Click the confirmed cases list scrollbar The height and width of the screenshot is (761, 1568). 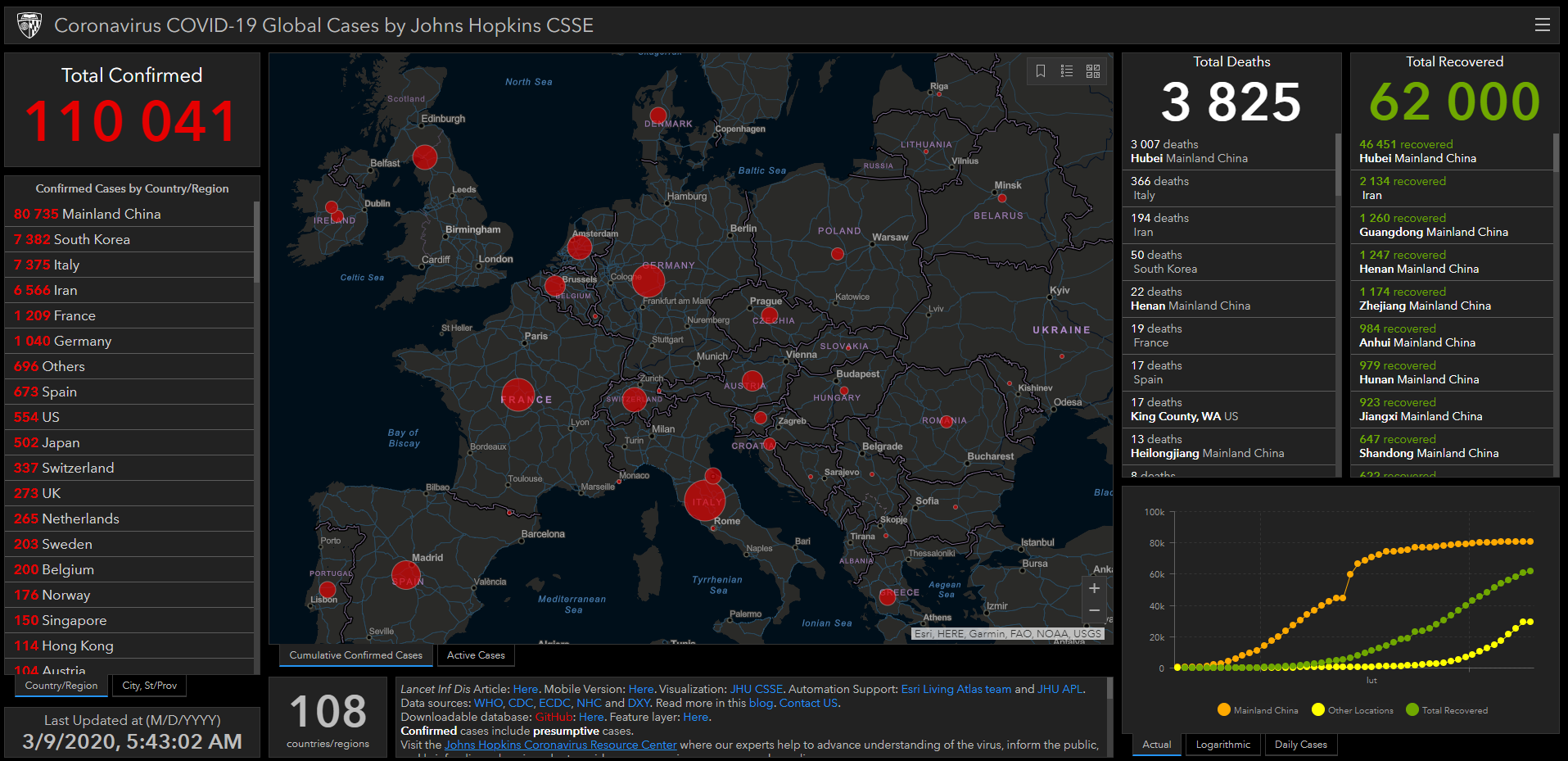[256, 242]
